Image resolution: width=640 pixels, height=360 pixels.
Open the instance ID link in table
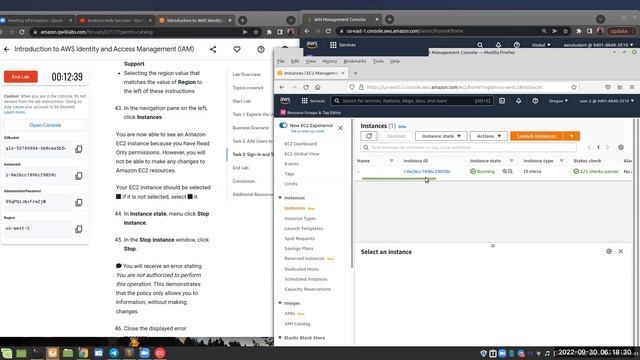427,171
